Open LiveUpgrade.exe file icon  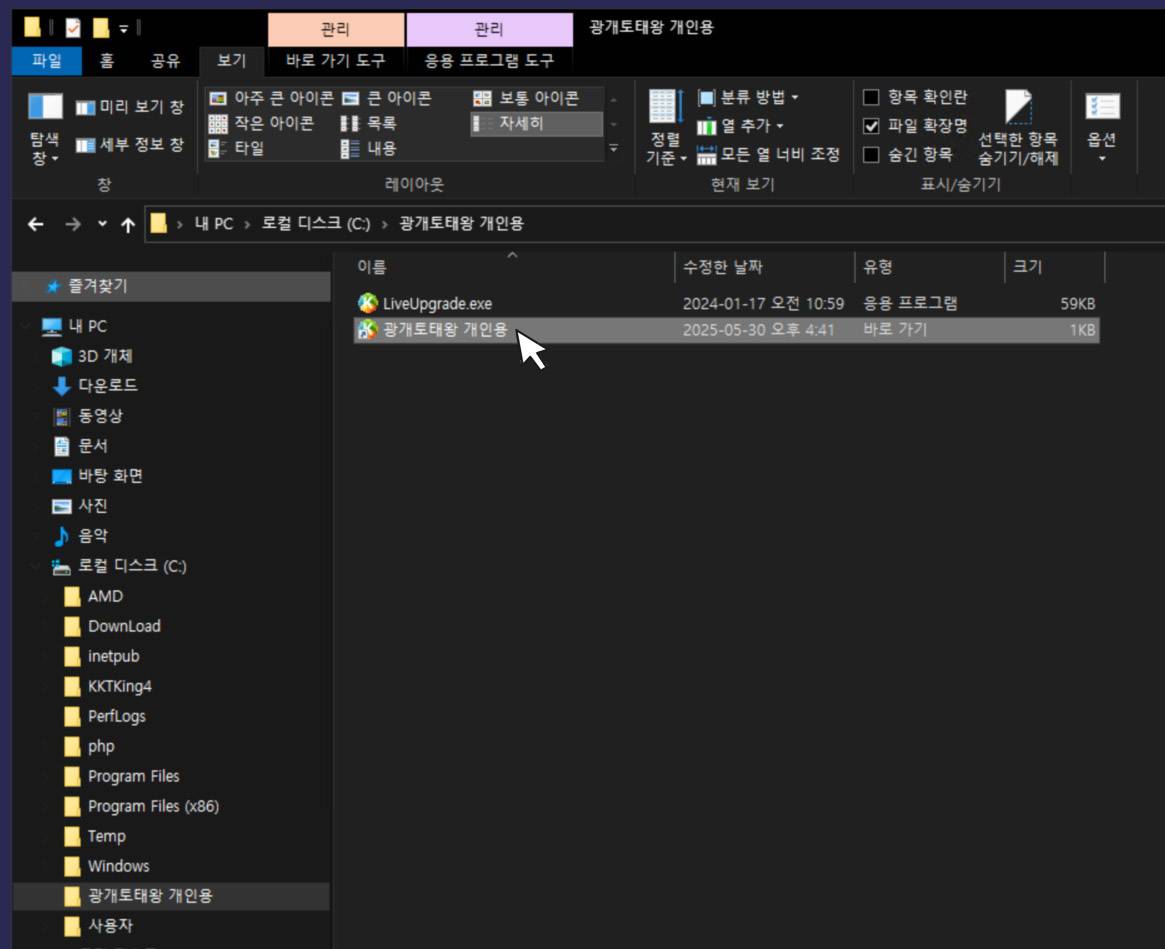pos(368,304)
